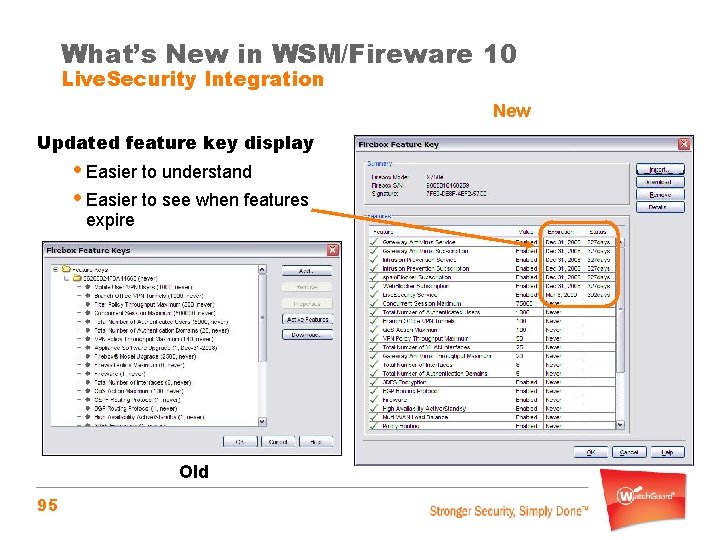Click bullet icon beside Firebox Model Upgrade
720x540 pixels.
tap(88, 356)
